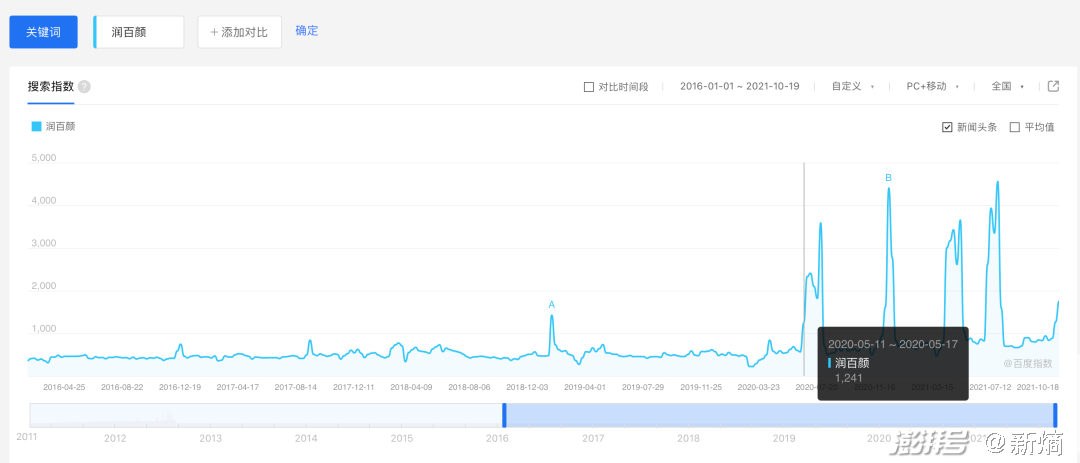Screen dimensions: 1080x463
Task: Open the 2016-01-01 ~ 2021-10-19 date picker
Action: (739, 87)
